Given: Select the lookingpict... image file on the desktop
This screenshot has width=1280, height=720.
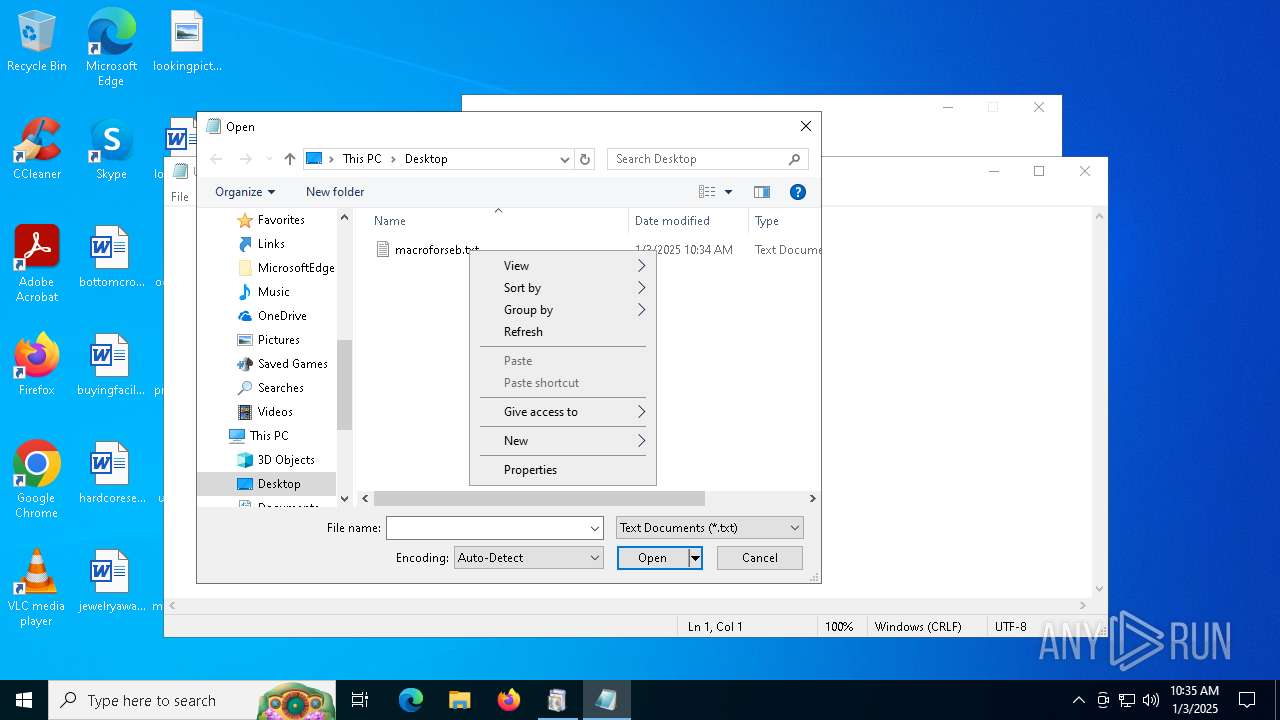Looking at the screenshot, I should point(187,42).
